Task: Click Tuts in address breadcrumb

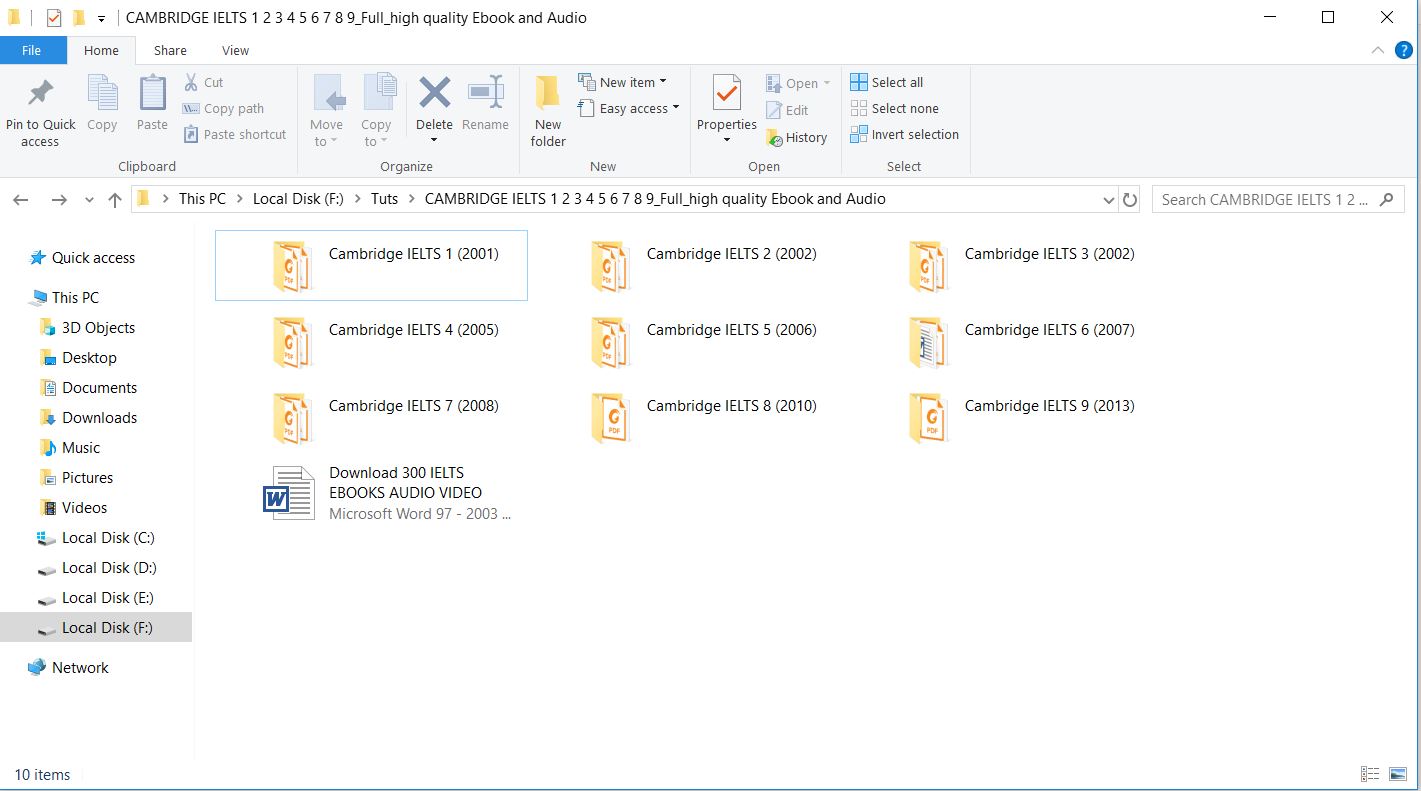Action: (384, 199)
